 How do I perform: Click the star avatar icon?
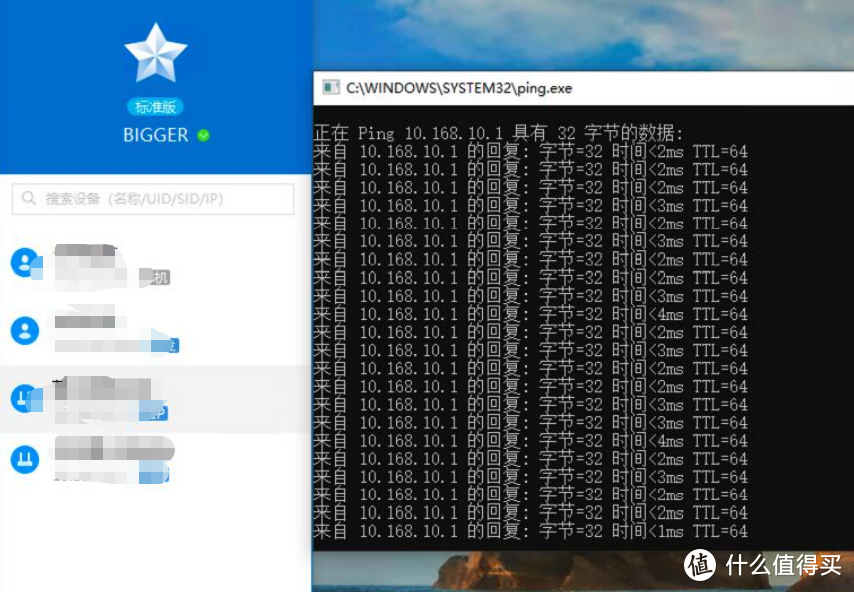pyautogui.click(x=155, y=53)
